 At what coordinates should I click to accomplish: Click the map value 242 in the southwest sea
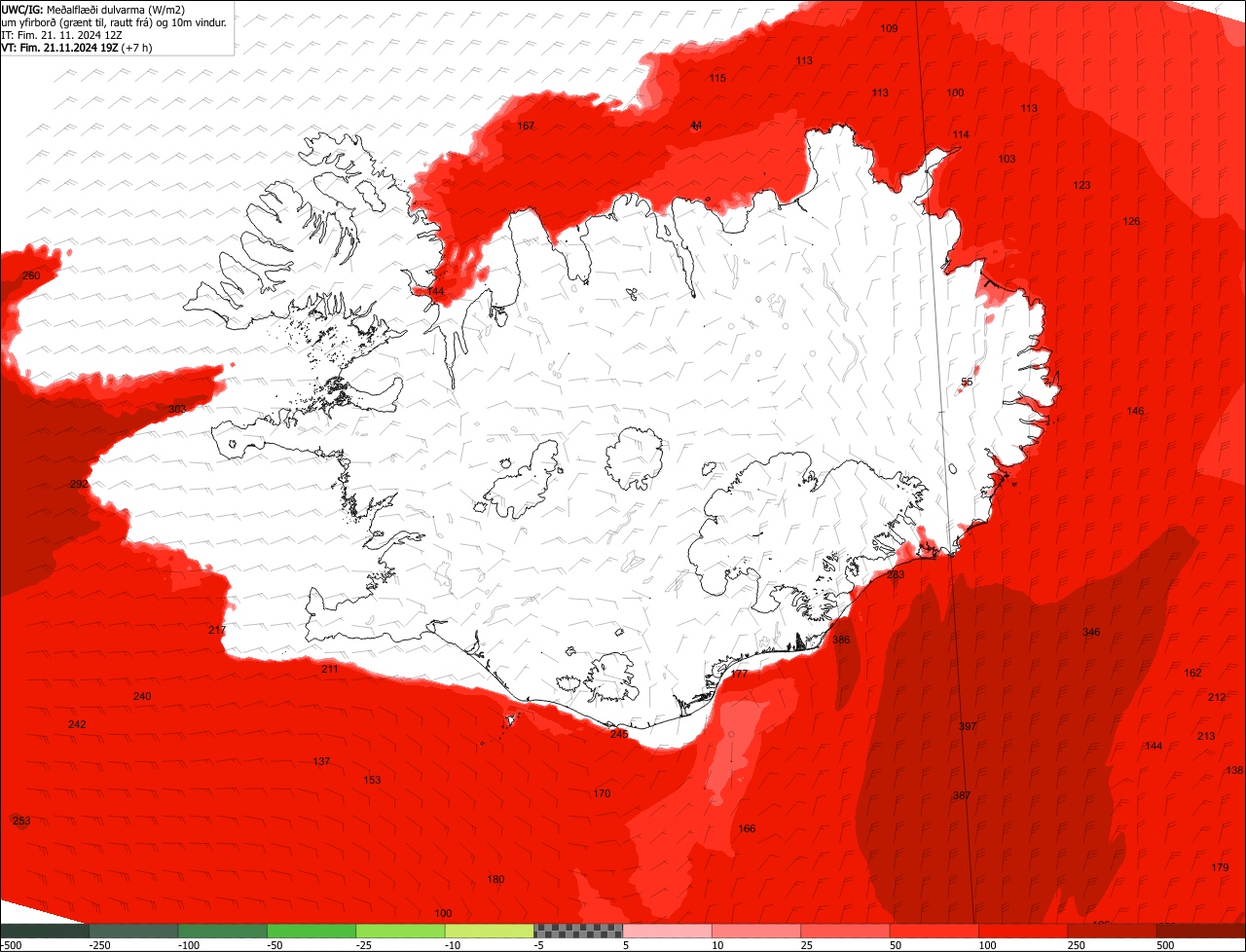[x=77, y=724]
